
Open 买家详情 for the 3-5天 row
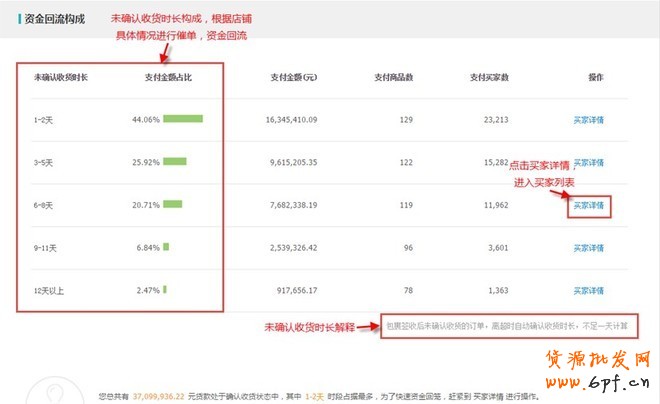pyautogui.click(x=588, y=162)
